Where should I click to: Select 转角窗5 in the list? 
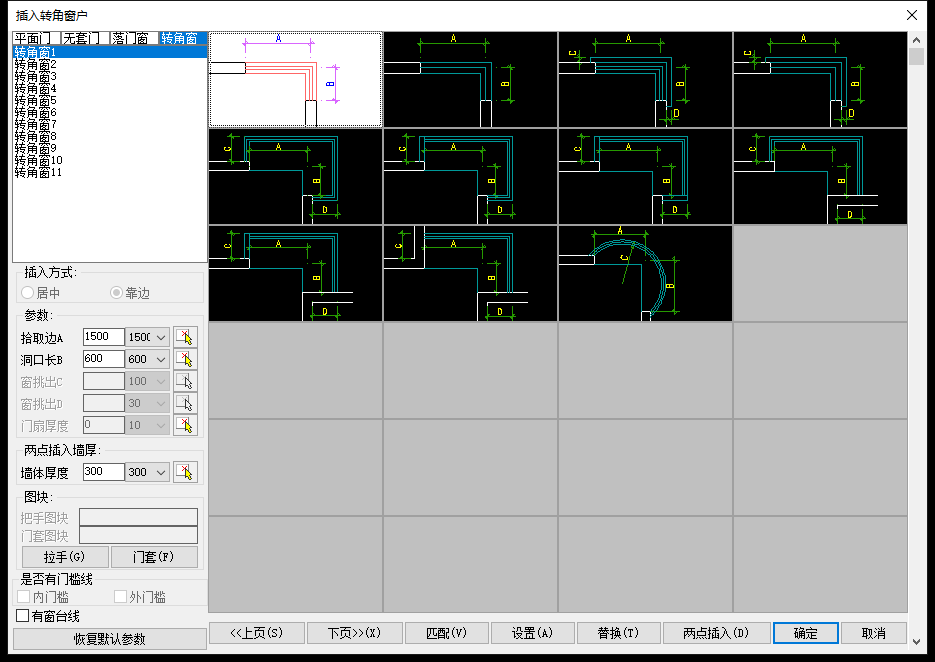110,100
